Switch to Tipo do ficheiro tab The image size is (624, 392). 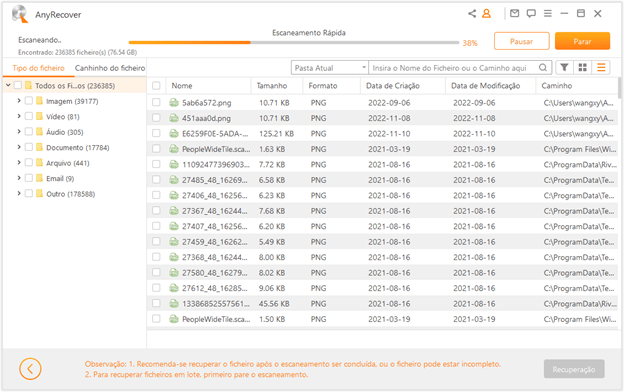38,68
